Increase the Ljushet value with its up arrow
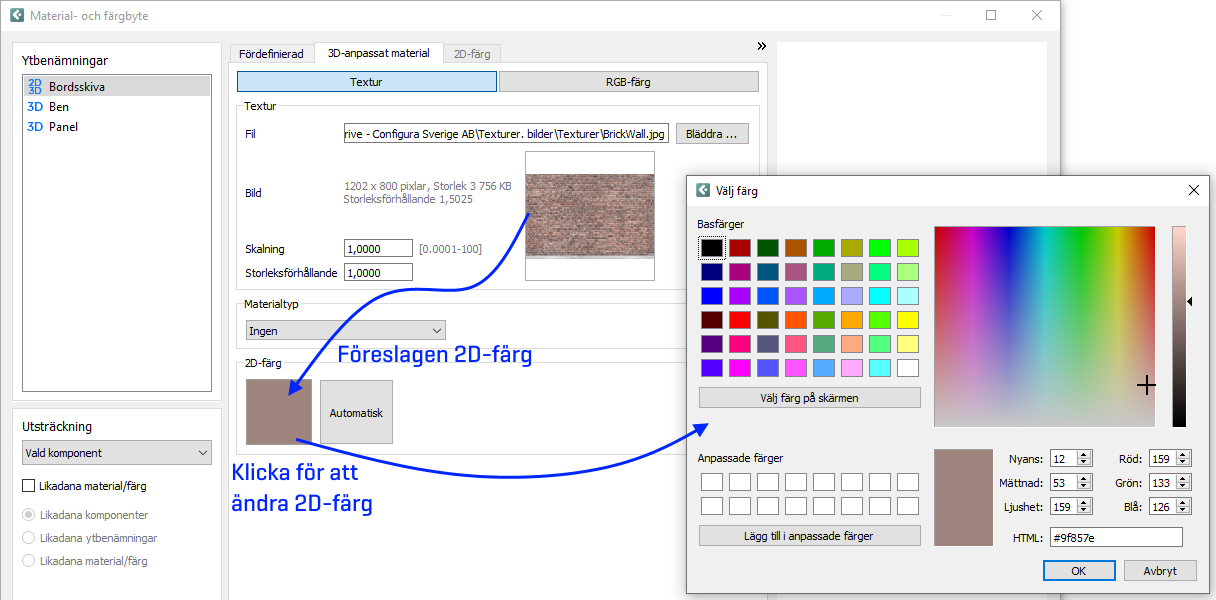Image resolution: width=1216 pixels, height=600 pixels. (1084, 503)
